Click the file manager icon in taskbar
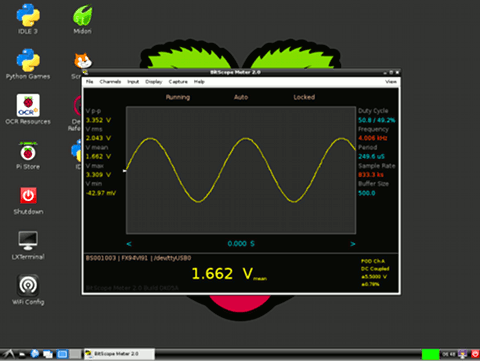480x361 pixels. coord(22,354)
